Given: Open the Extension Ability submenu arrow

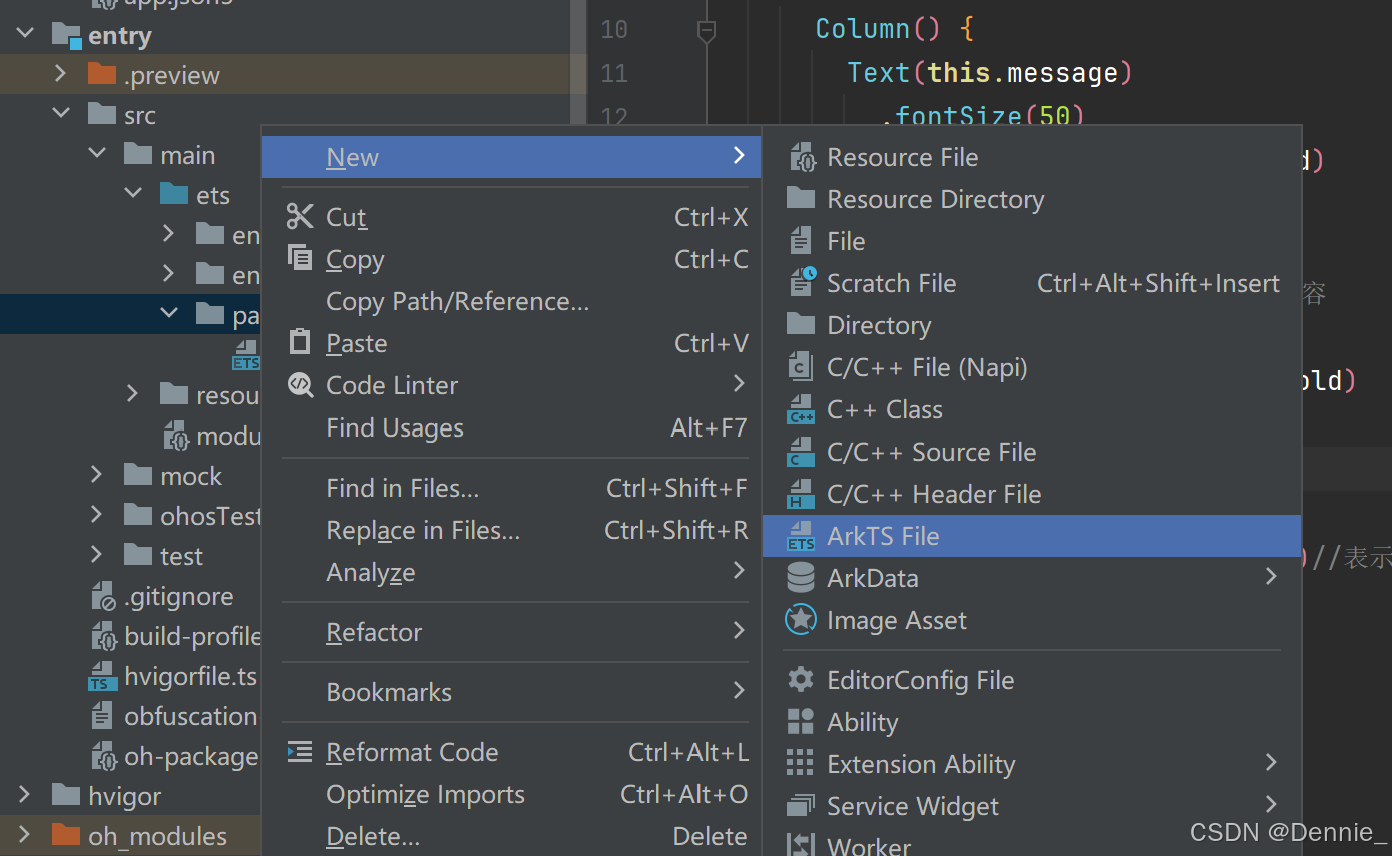Looking at the screenshot, I should pyautogui.click(x=1270, y=763).
